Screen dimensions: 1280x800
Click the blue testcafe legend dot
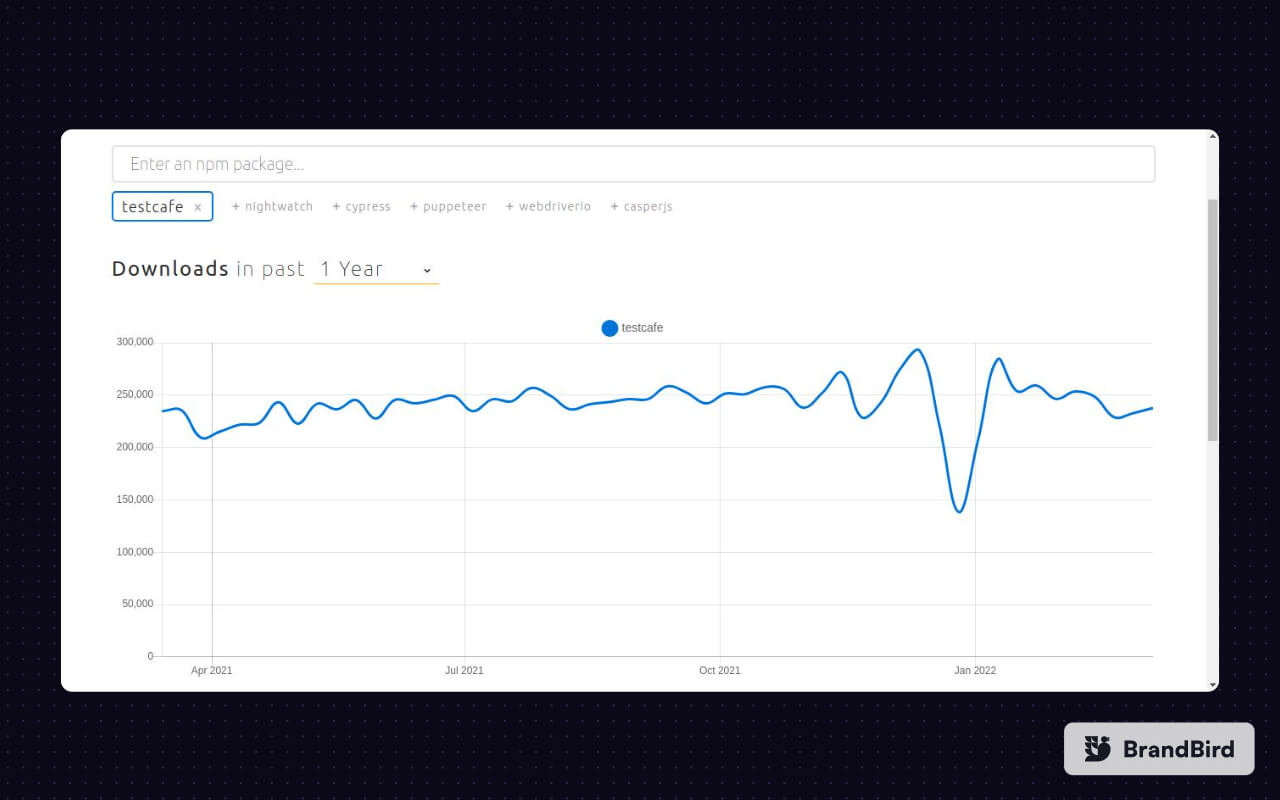[x=609, y=328]
